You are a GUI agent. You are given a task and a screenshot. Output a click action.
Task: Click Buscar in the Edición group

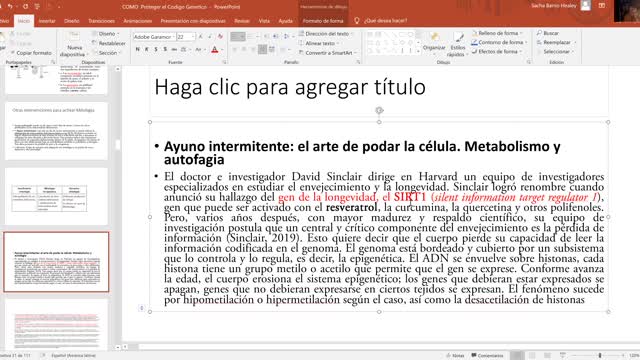548,33
